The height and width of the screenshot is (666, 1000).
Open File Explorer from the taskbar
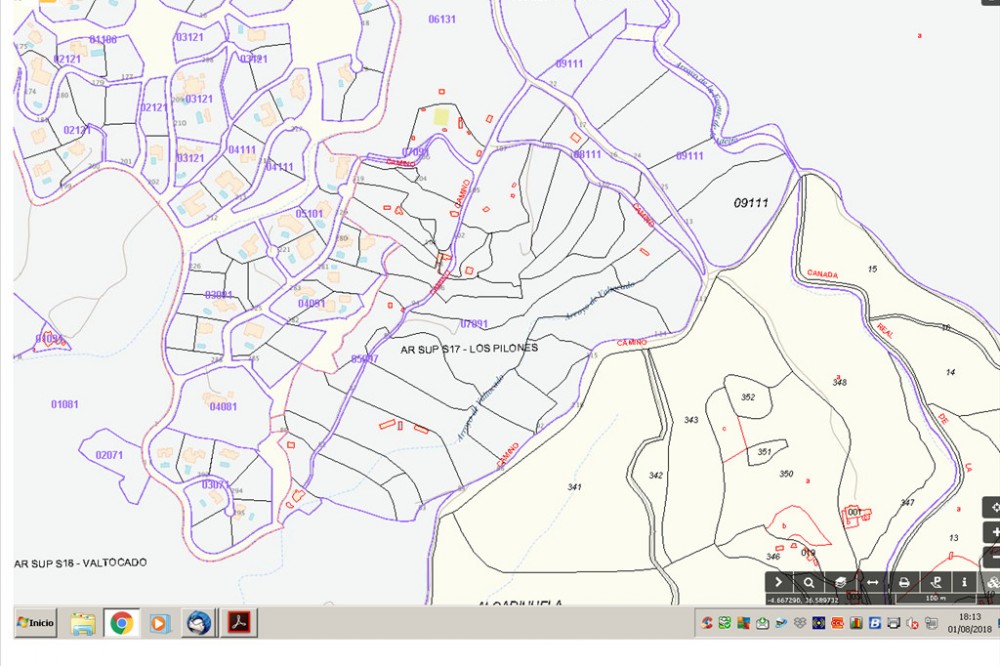(x=84, y=623)
